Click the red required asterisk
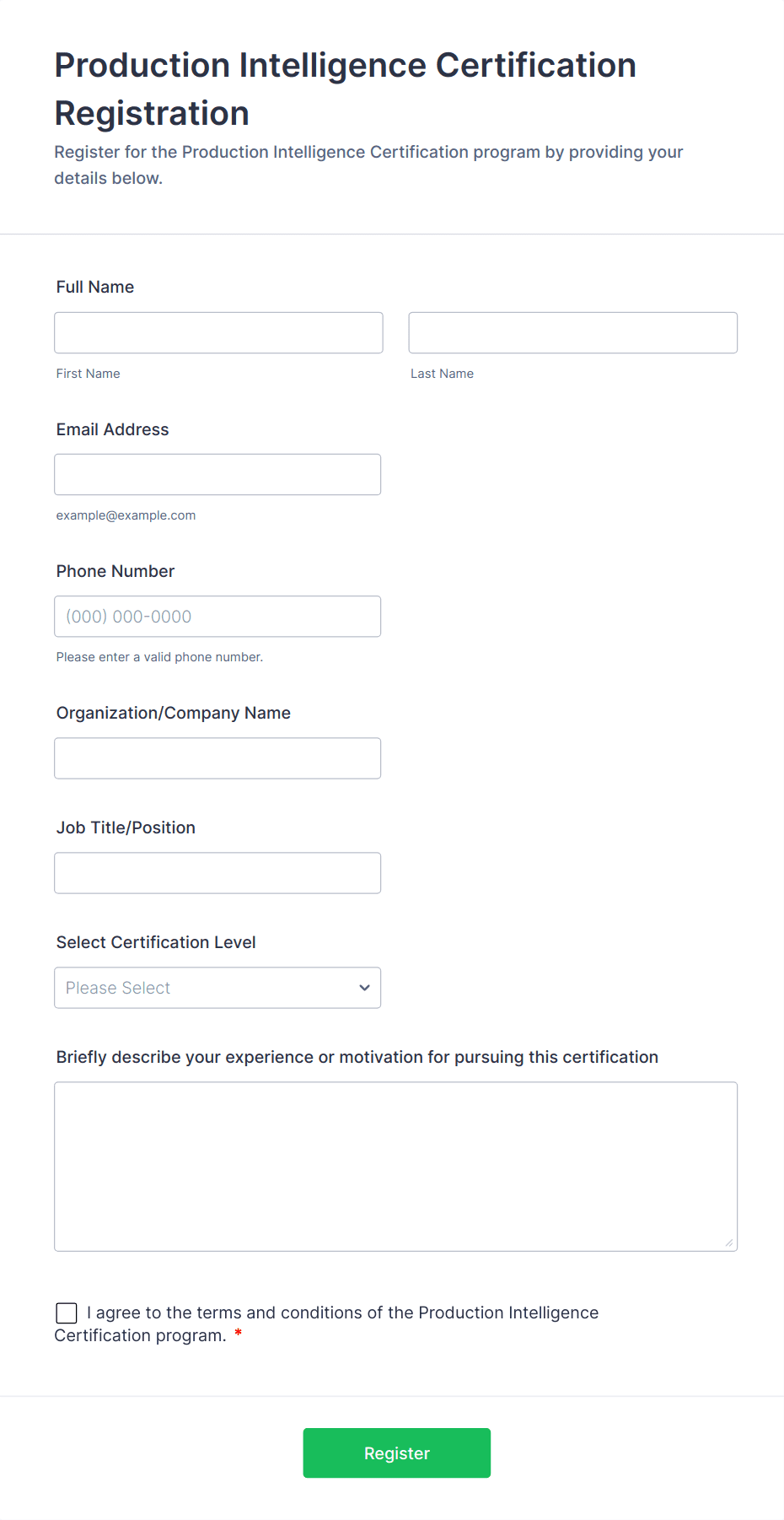This screenshot has width=784, height=1520. tap(239, 1334)
